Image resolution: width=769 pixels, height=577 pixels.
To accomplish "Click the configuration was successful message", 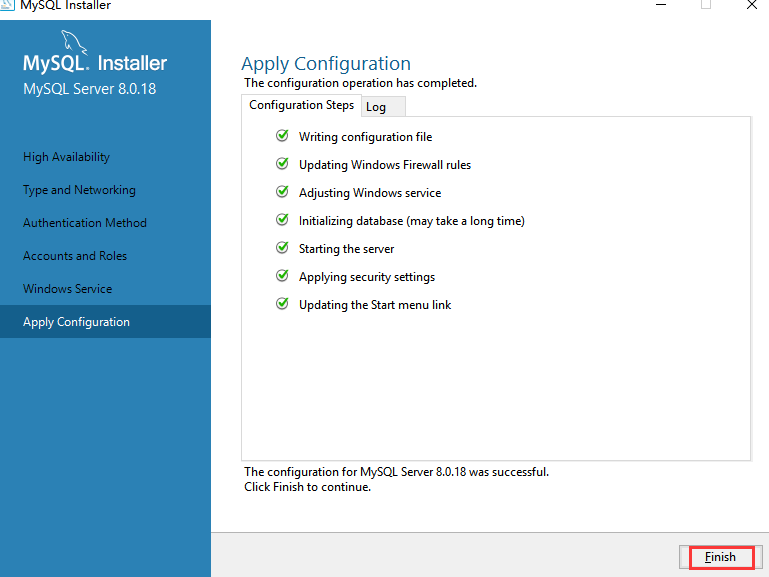I will pyautogui.click(x=396, y=472).
